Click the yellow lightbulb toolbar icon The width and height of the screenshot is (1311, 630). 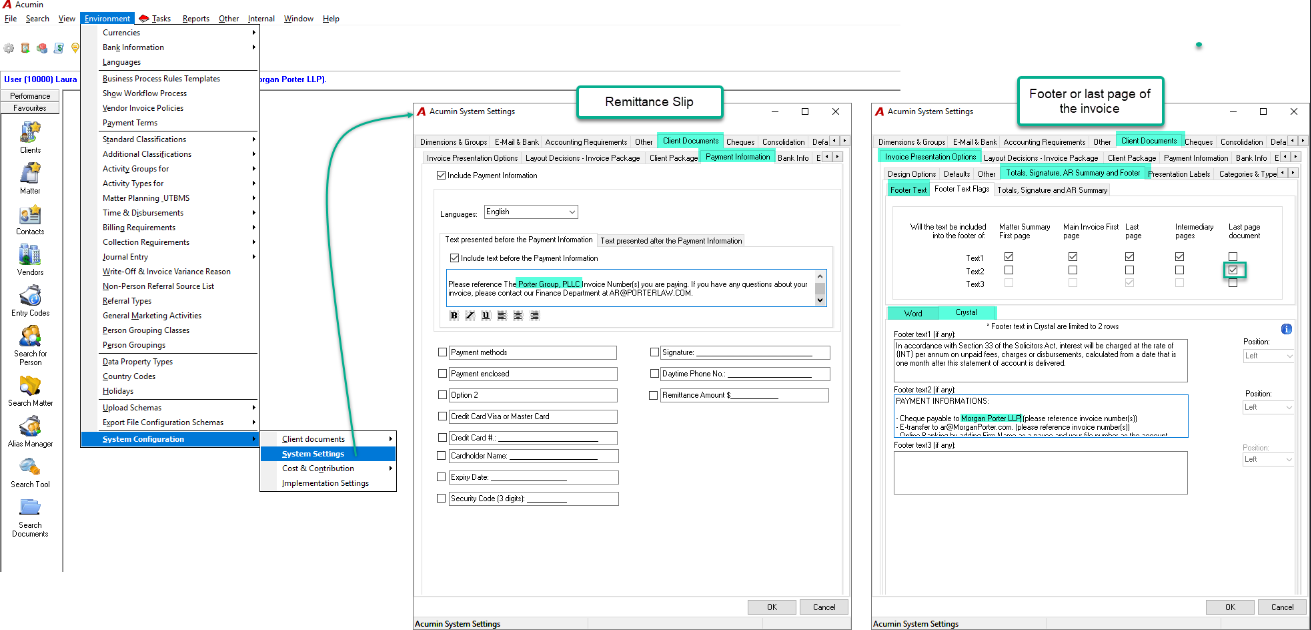[75, 47]
